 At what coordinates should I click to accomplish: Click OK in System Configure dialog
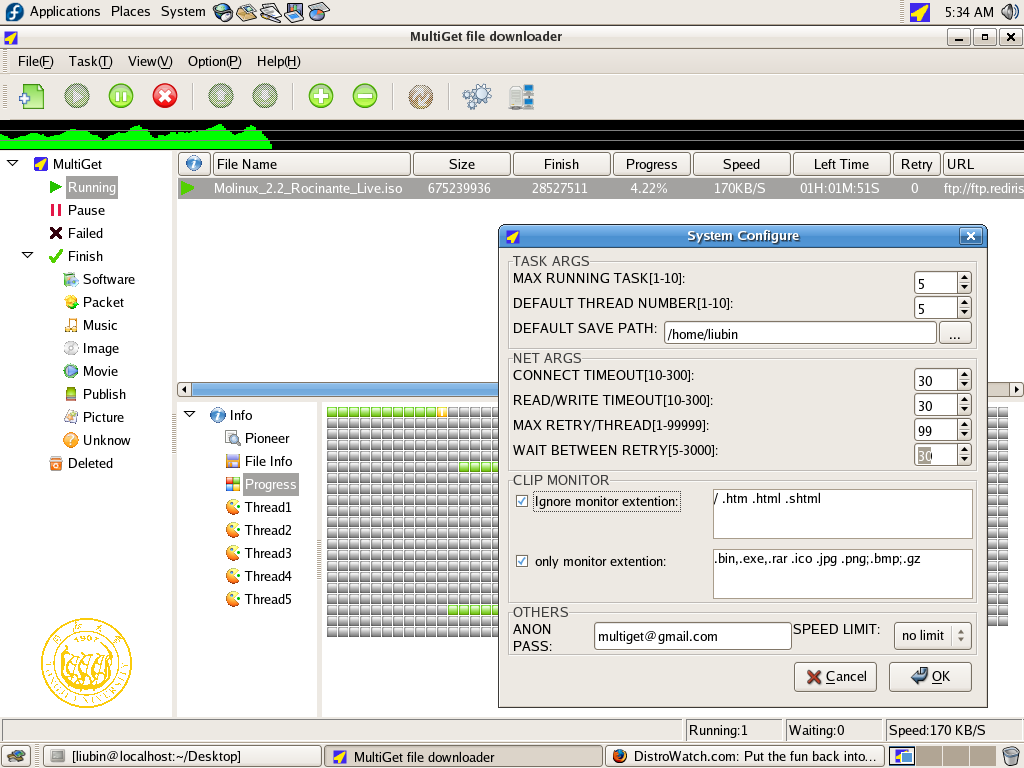(x=930, y=676)
